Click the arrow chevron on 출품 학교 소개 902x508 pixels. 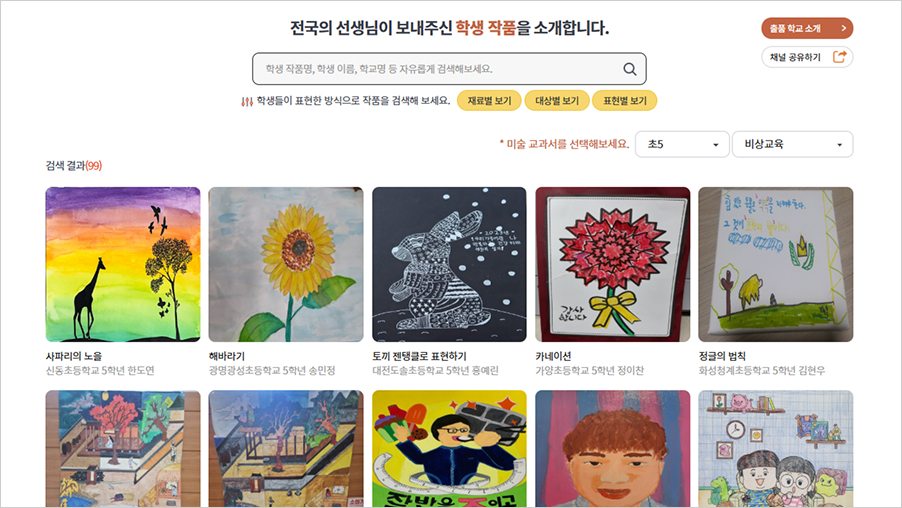[x=844, y=28]
